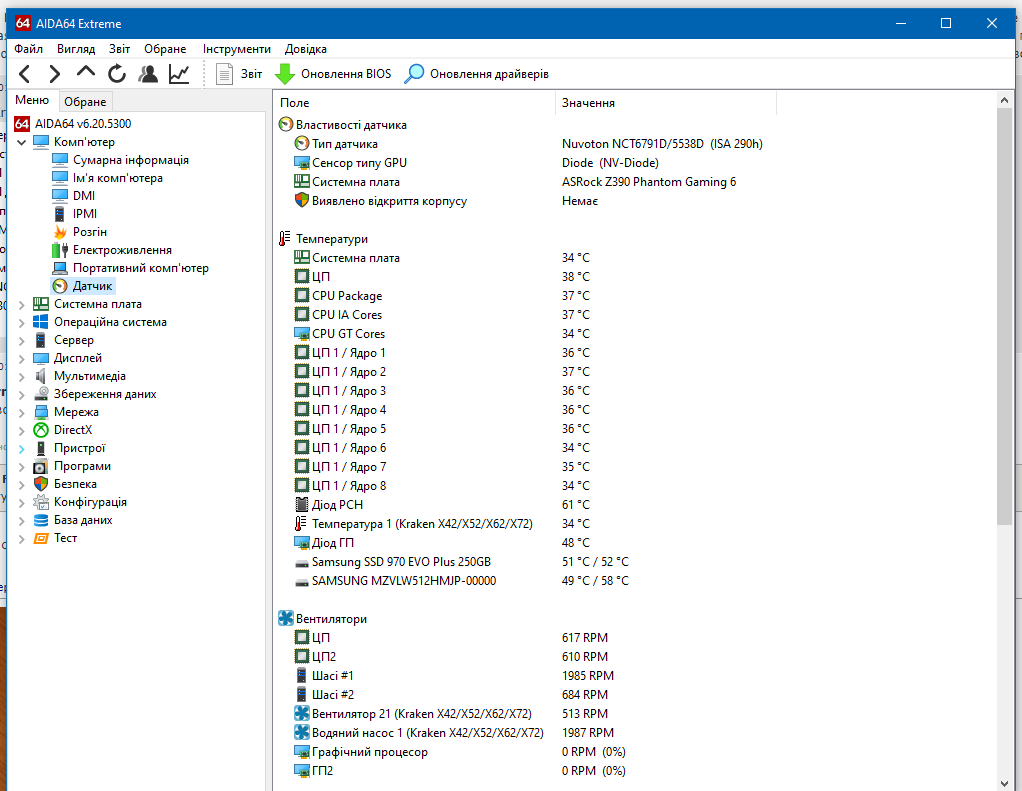The height and width of the screenshot is (791, 1022).
Task: Click the Значення column header
Action: [x=666, y=103]
